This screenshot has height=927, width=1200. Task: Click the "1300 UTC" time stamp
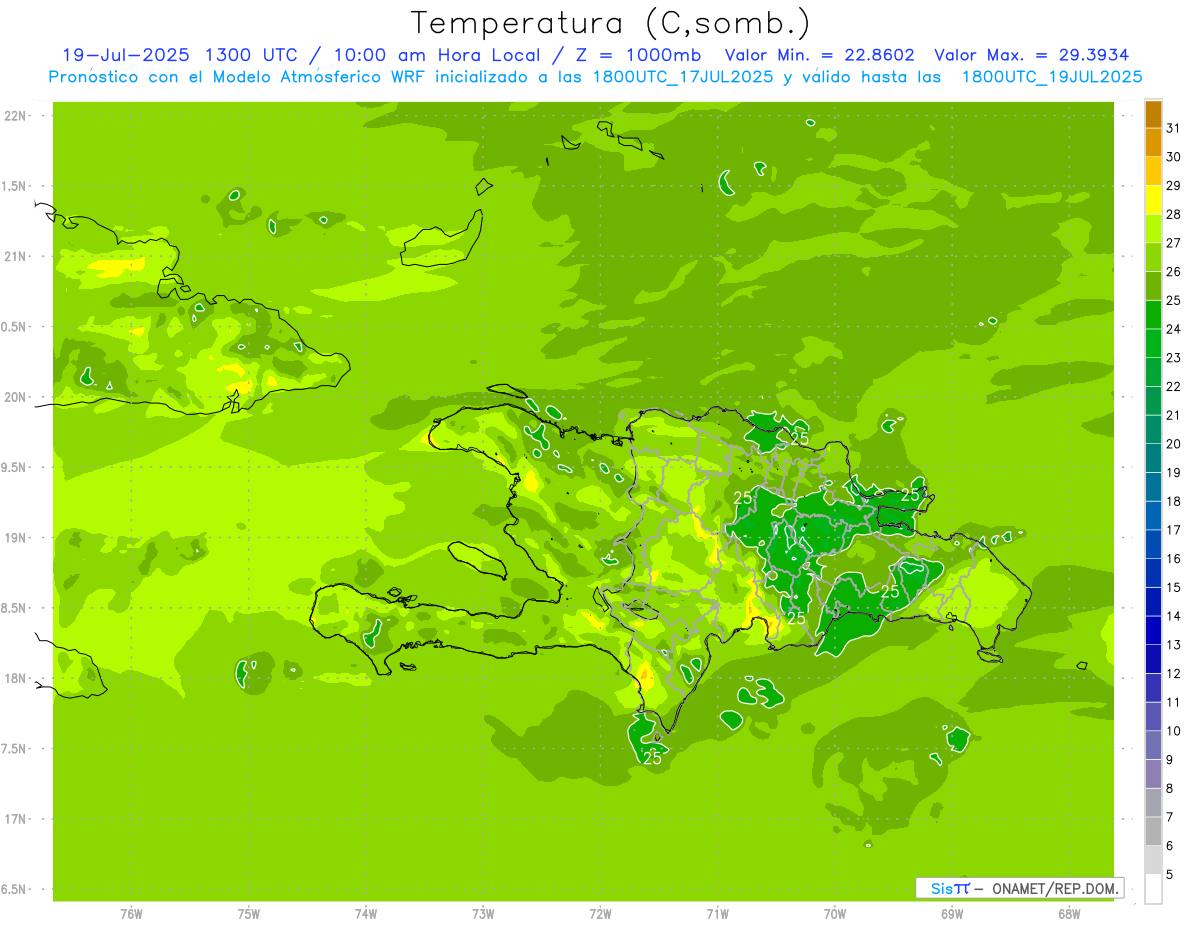pyautogui.click(x=250, y=55)
